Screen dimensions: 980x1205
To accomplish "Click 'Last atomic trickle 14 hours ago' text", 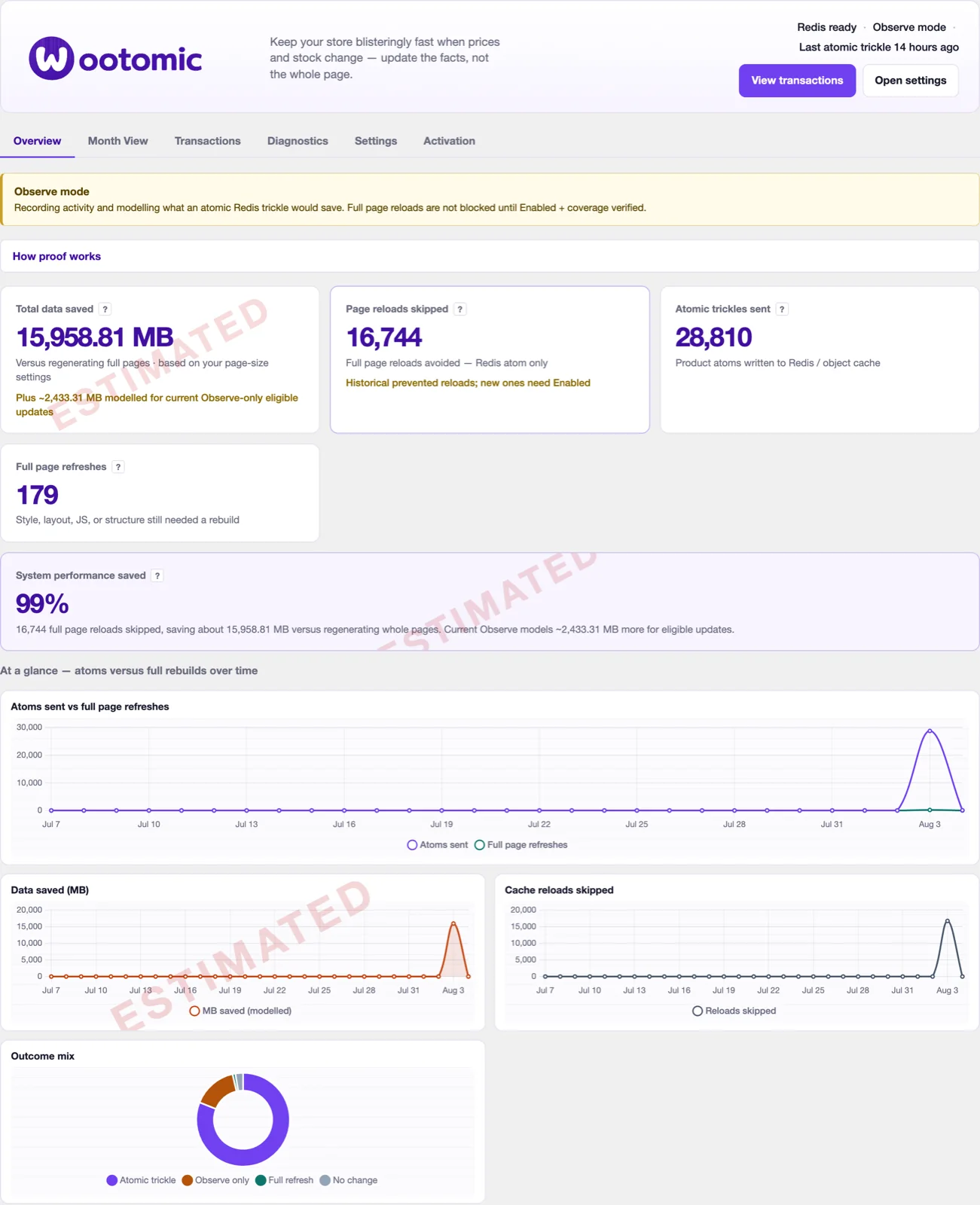I will (878, 47).
